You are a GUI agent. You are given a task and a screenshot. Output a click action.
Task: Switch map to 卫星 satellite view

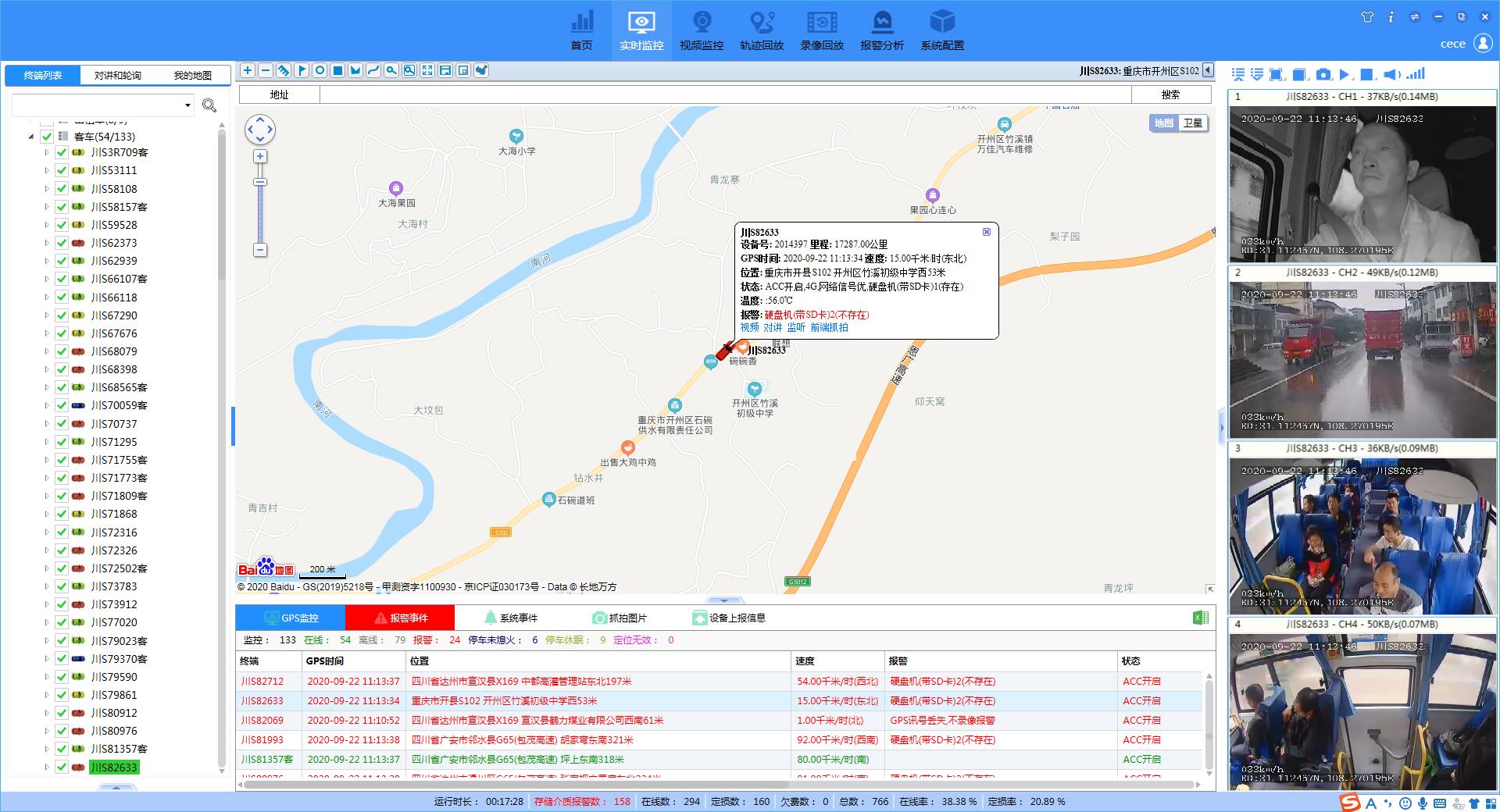1193,123
